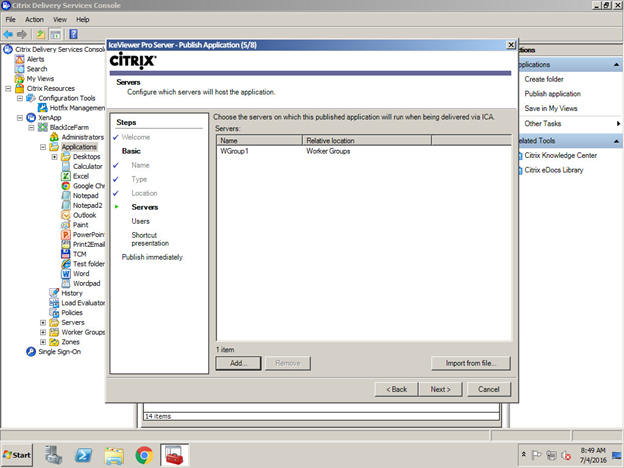Sort by Relative location column header

pos(367,140)
